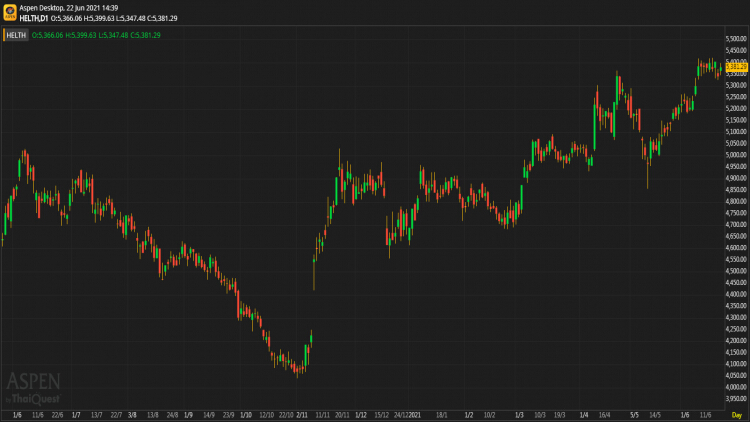The width and height of the screenshot is (750, 422).
Task: Click the 4,000.00 price axis label
Action: 736,387
